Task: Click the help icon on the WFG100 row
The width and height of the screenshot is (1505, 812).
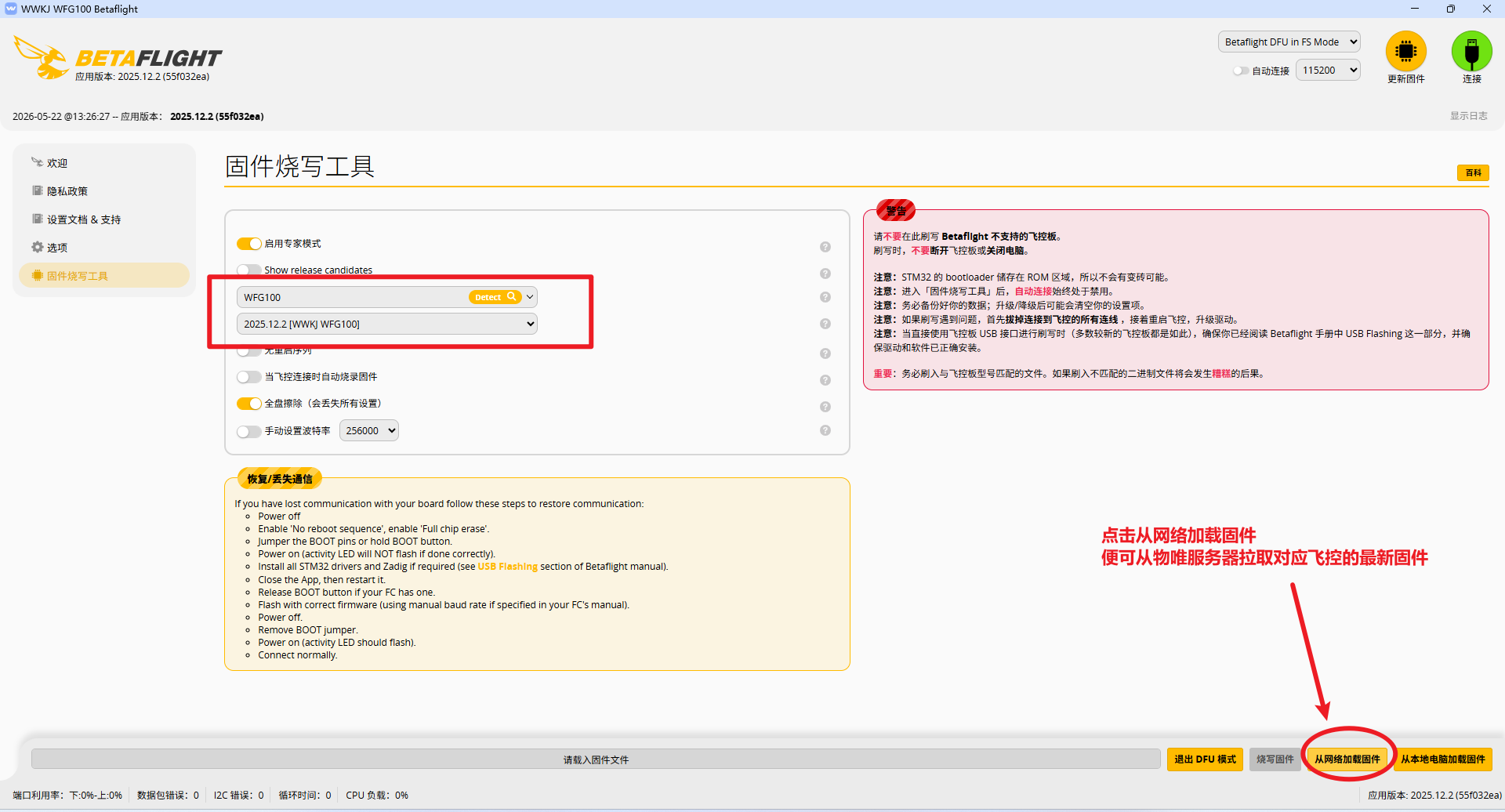Action: coord(825,297)
